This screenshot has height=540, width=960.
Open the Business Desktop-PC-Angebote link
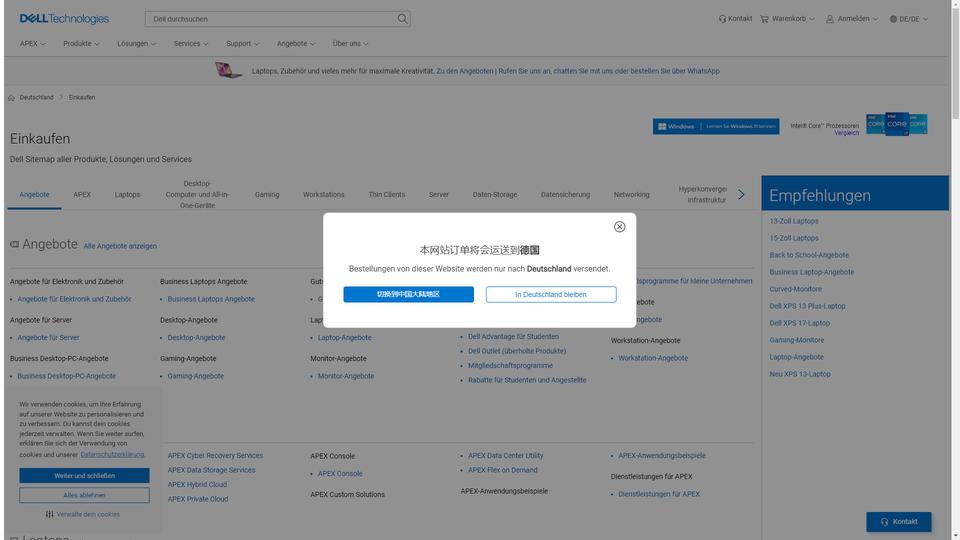tap(66, 377)
